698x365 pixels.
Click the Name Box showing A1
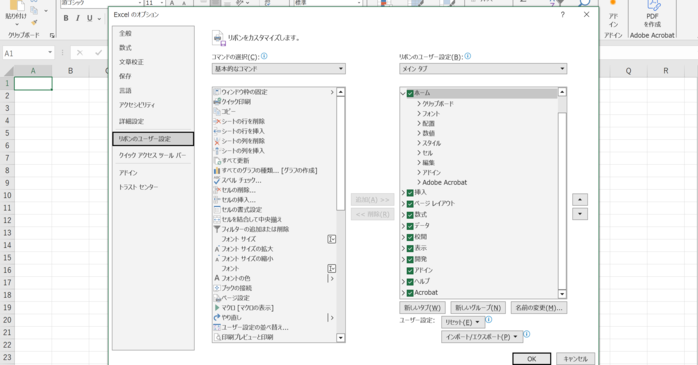tap(28, 53)
